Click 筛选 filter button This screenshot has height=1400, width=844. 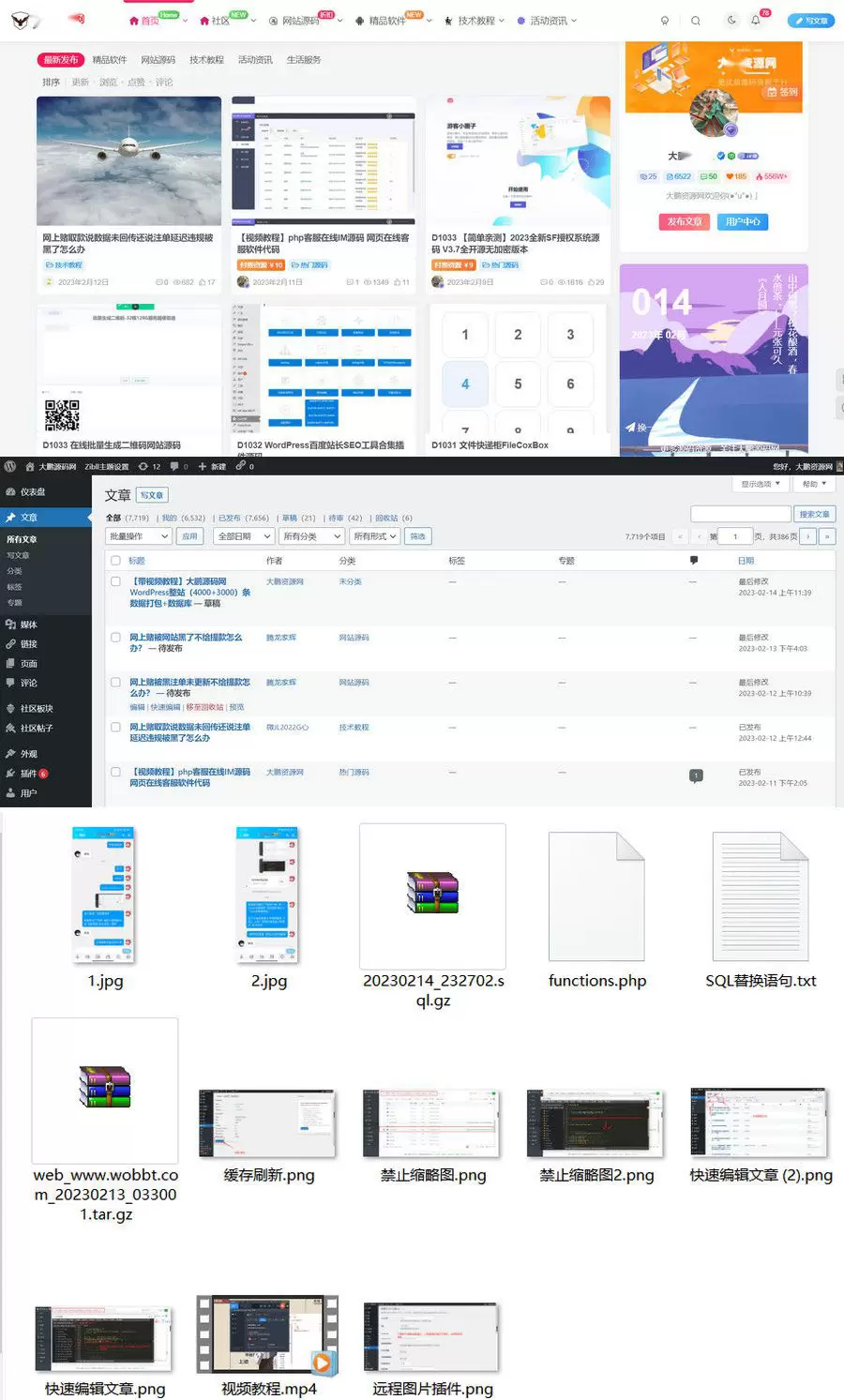(418, 536)
